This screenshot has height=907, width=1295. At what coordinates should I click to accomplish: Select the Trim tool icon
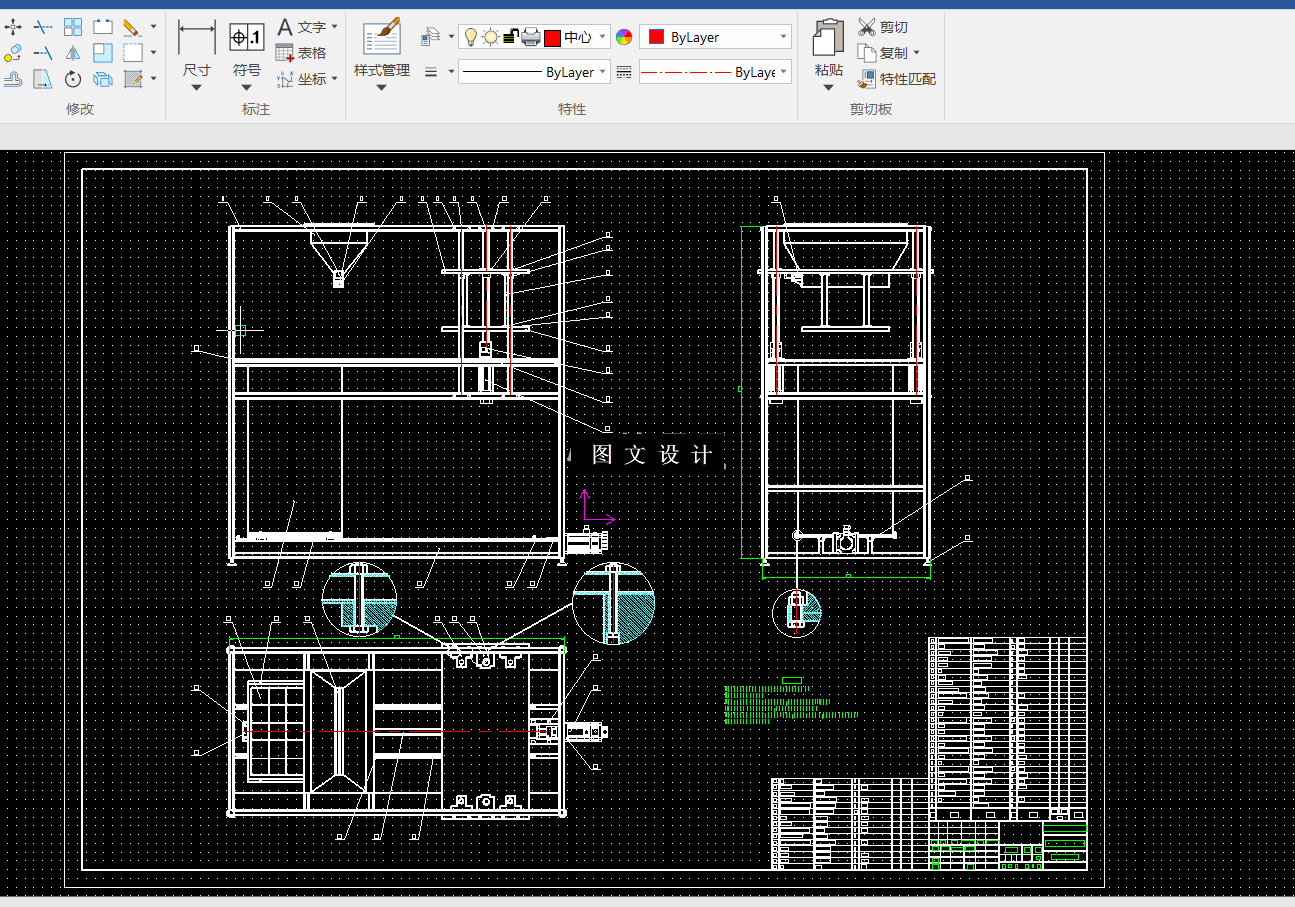click(x=43, y=27)
